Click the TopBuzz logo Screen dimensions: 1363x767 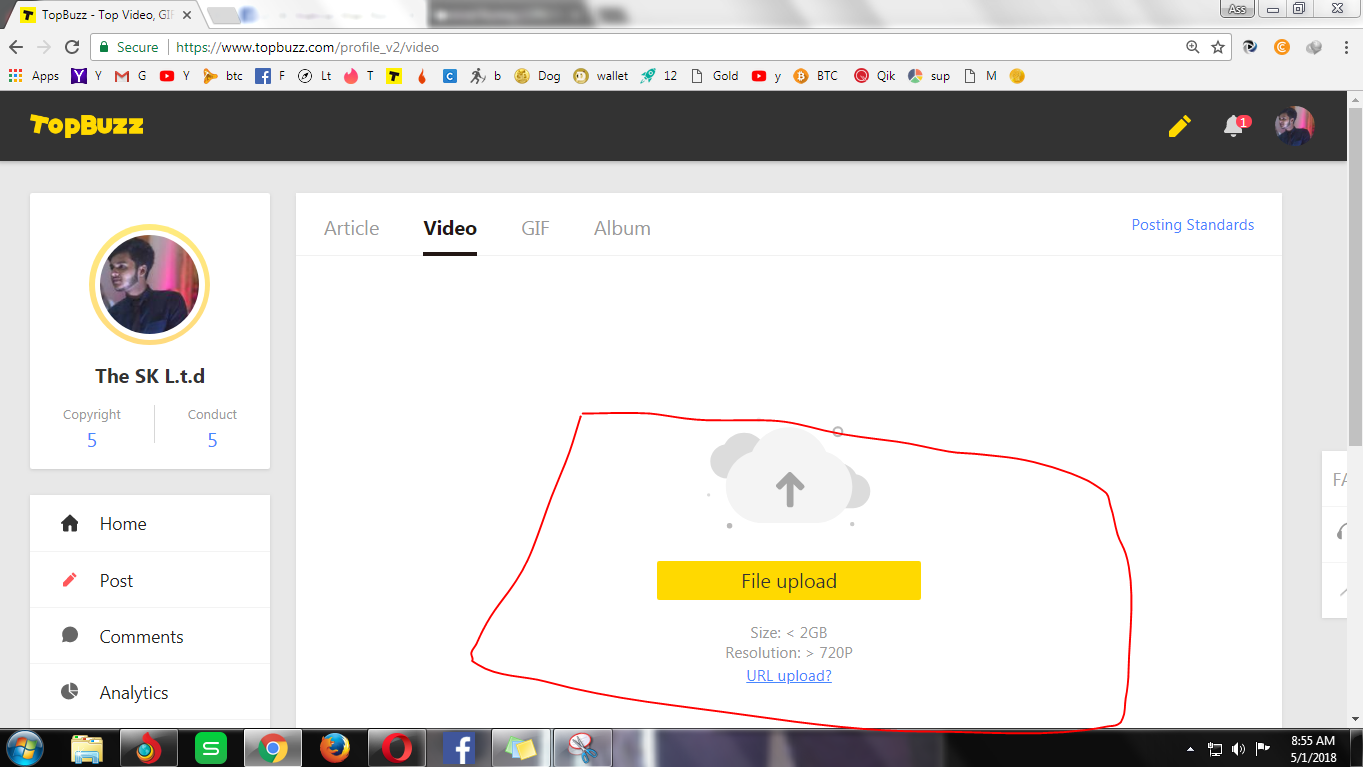(87, 125)
